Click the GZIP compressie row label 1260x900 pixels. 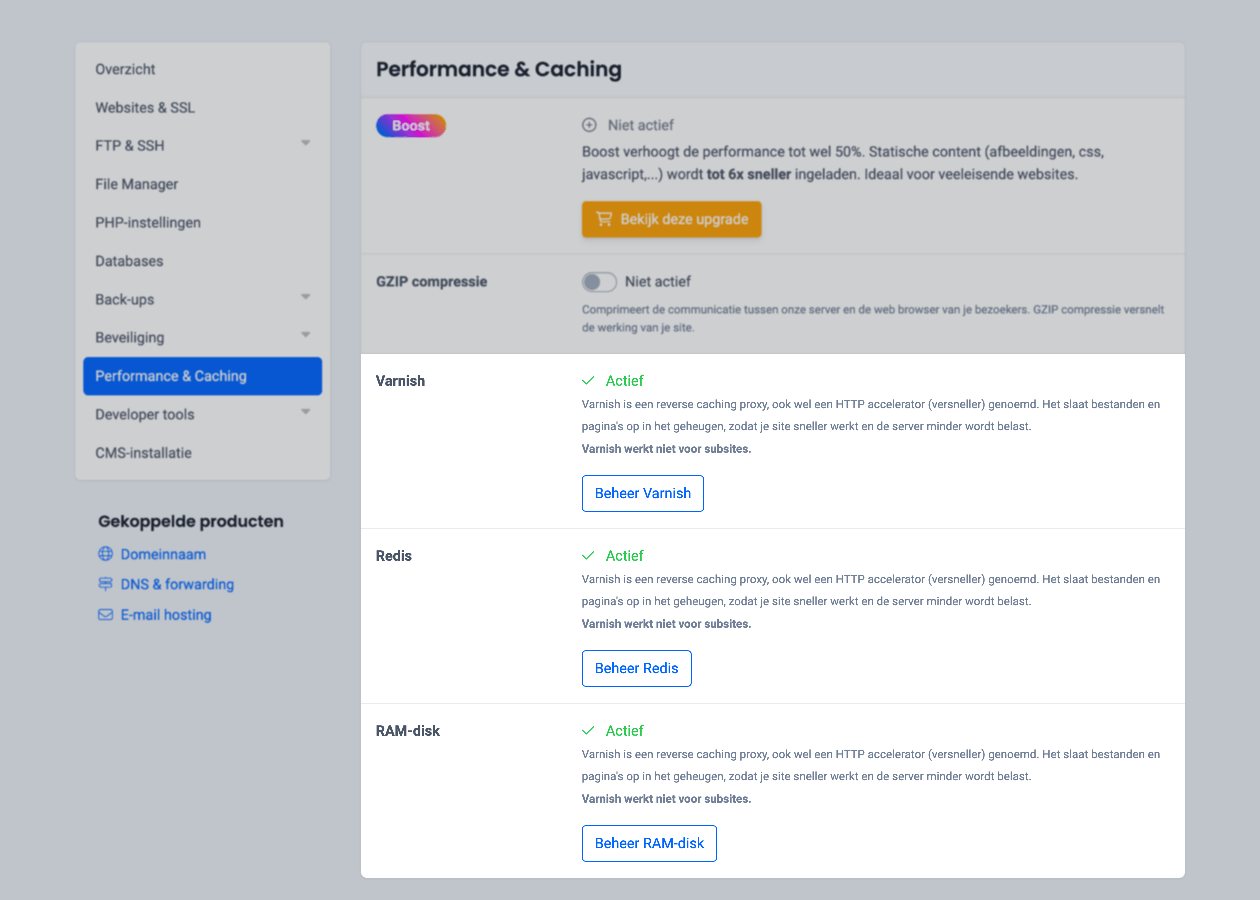[x=432, y=282]
